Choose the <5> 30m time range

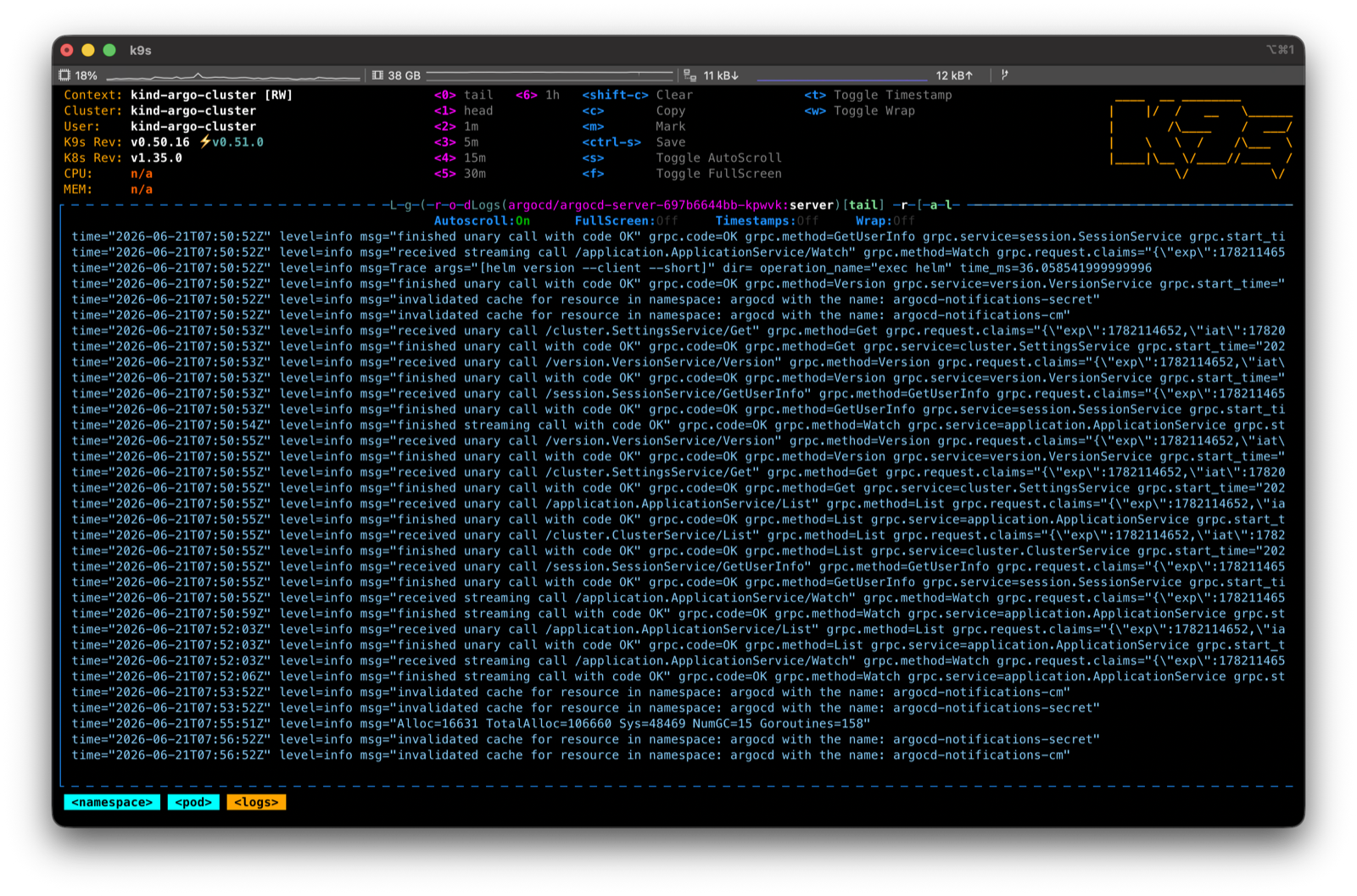point(460,174)
